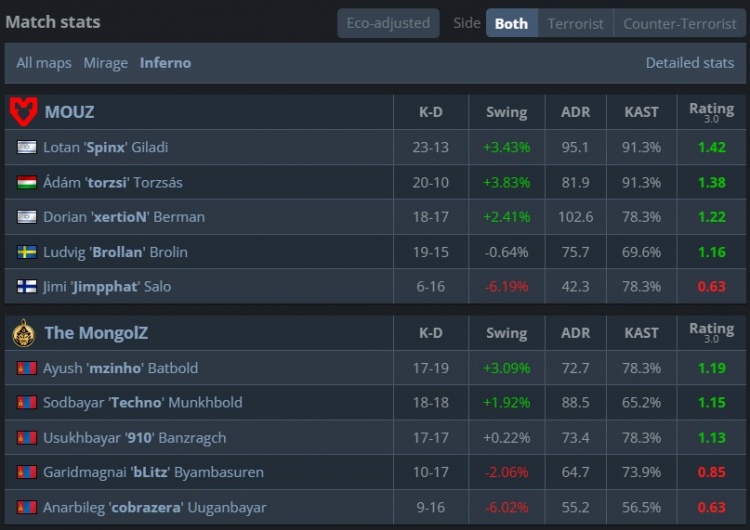
Task: Click the flag icon beside cobrazera
Action: [x=27, y=507]
